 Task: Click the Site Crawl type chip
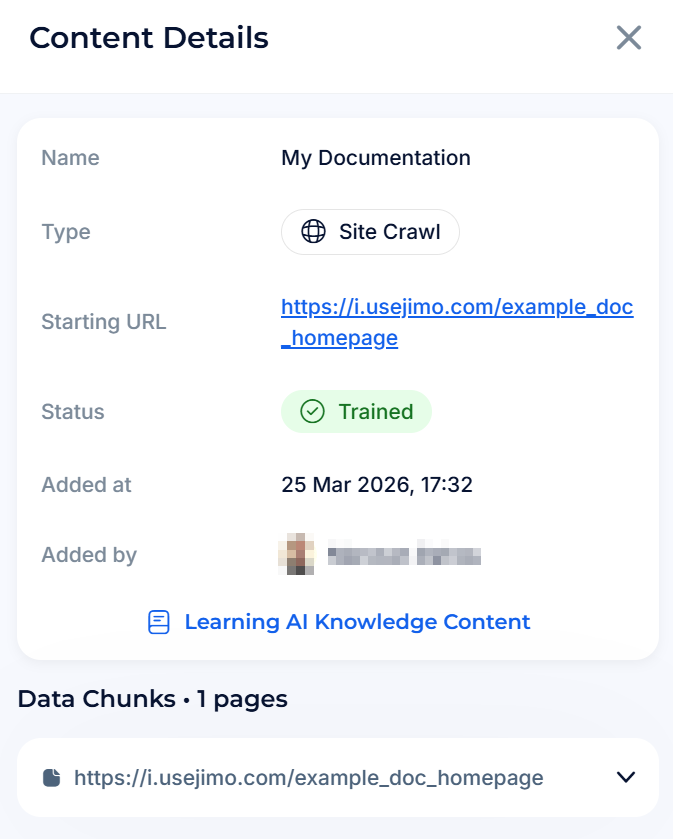pos(370,232)
